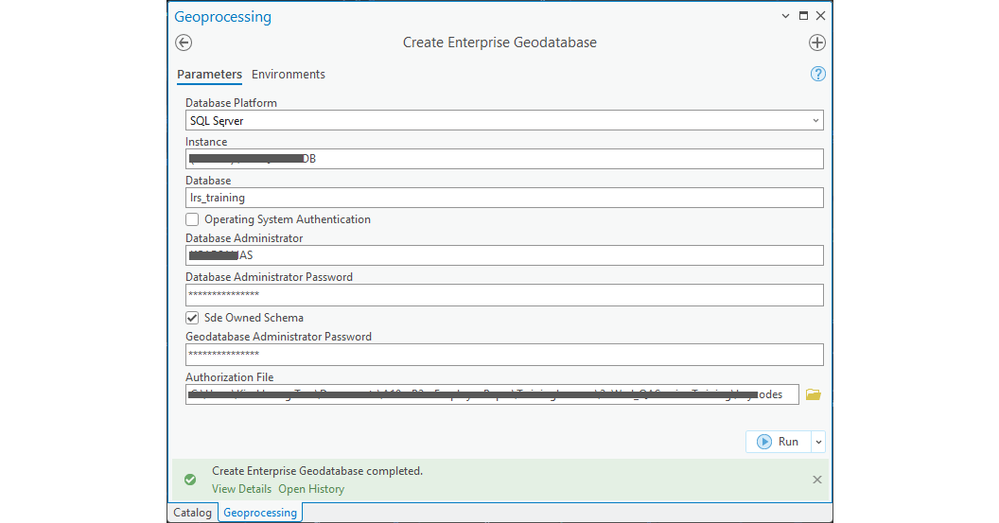Expand the Run button dropdown arrow
999x523 pixels.
tap(818, 442)
